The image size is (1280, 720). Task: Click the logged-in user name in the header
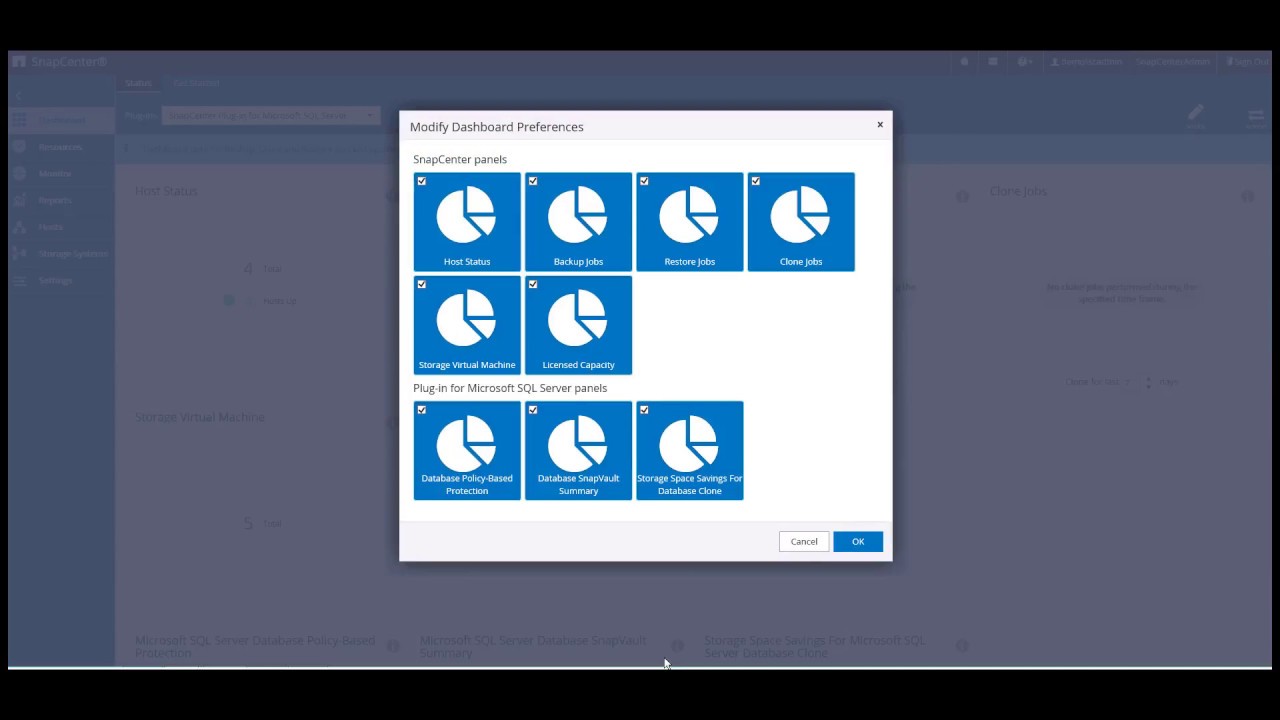(x=1086, y=62)
